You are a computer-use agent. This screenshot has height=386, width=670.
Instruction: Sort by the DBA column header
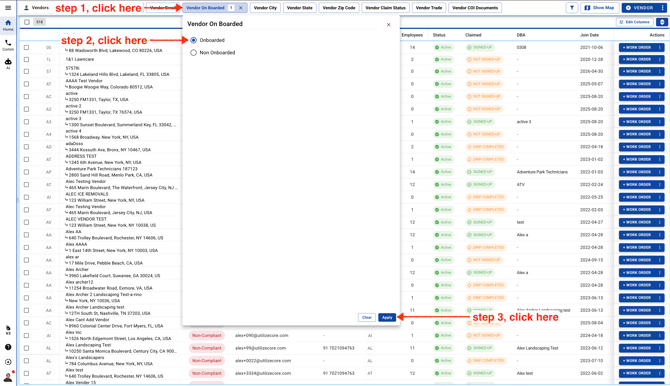click(x=520, y=35)
